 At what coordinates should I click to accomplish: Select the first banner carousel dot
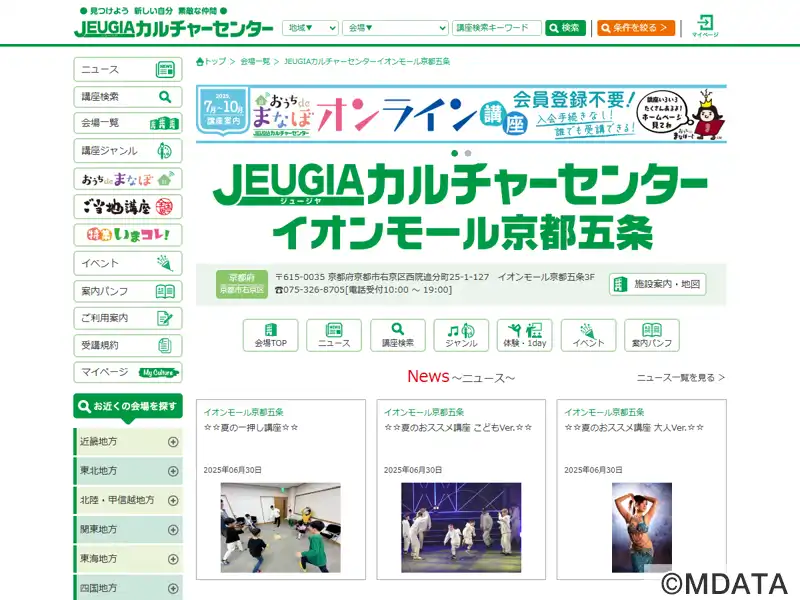(x=455, y=153)
